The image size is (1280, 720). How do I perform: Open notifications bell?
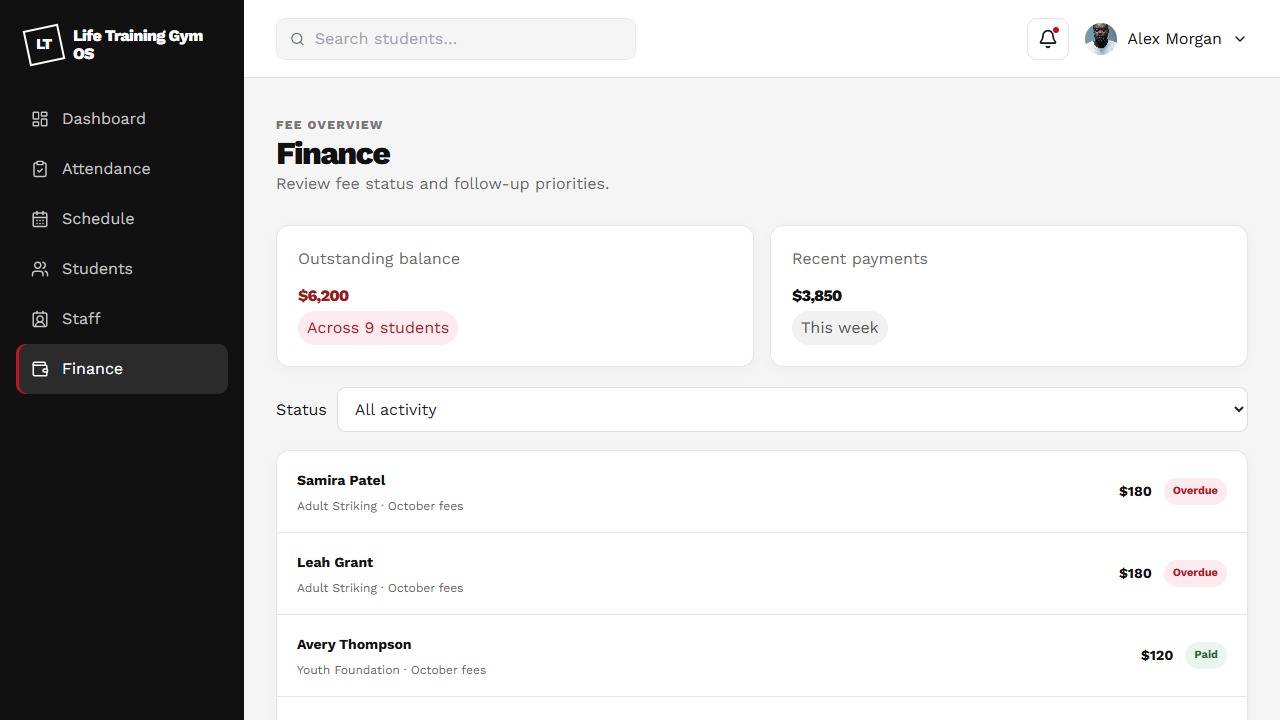pos(1048,39)
